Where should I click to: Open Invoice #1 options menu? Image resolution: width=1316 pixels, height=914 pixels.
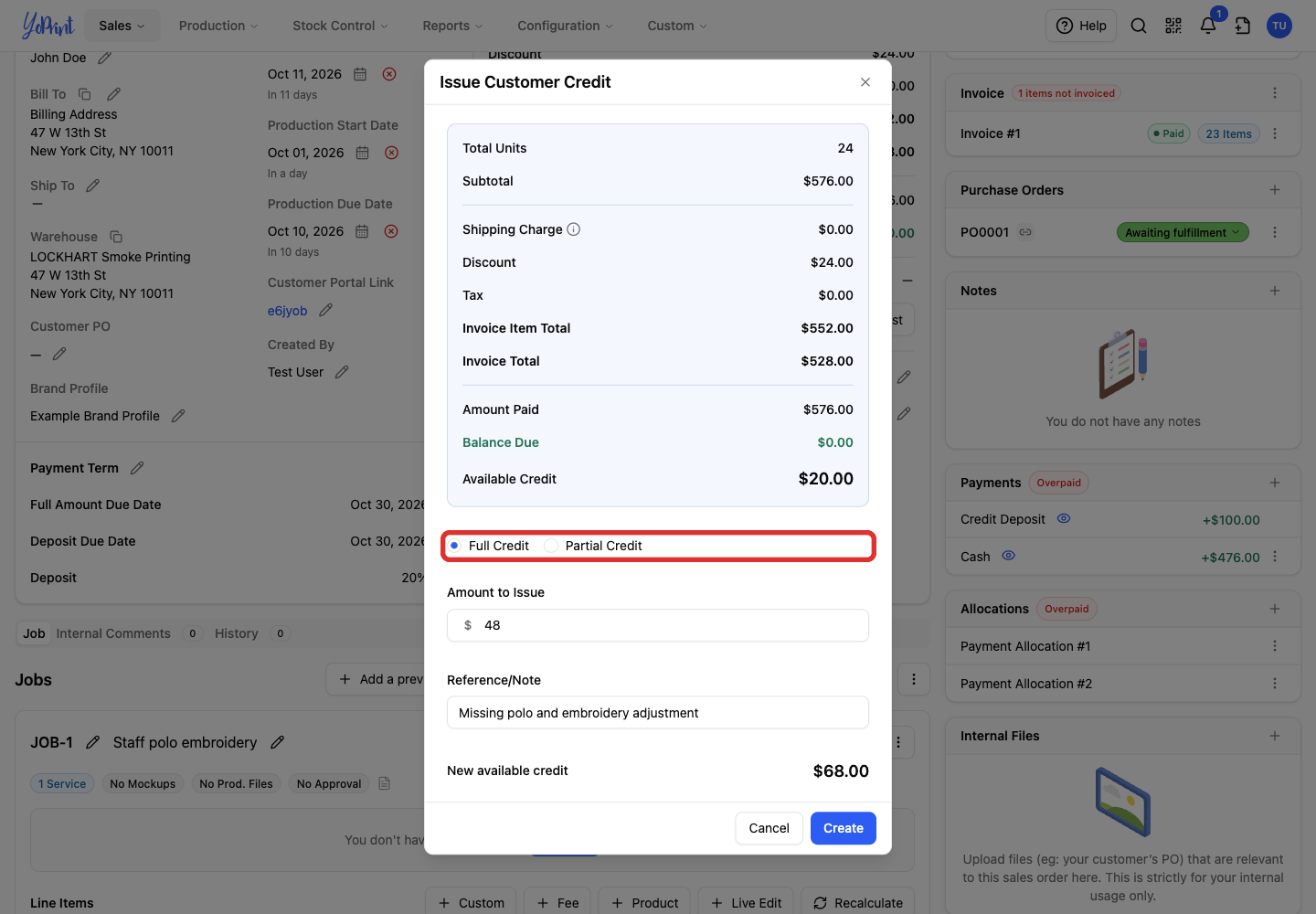tap(1275, 133)
